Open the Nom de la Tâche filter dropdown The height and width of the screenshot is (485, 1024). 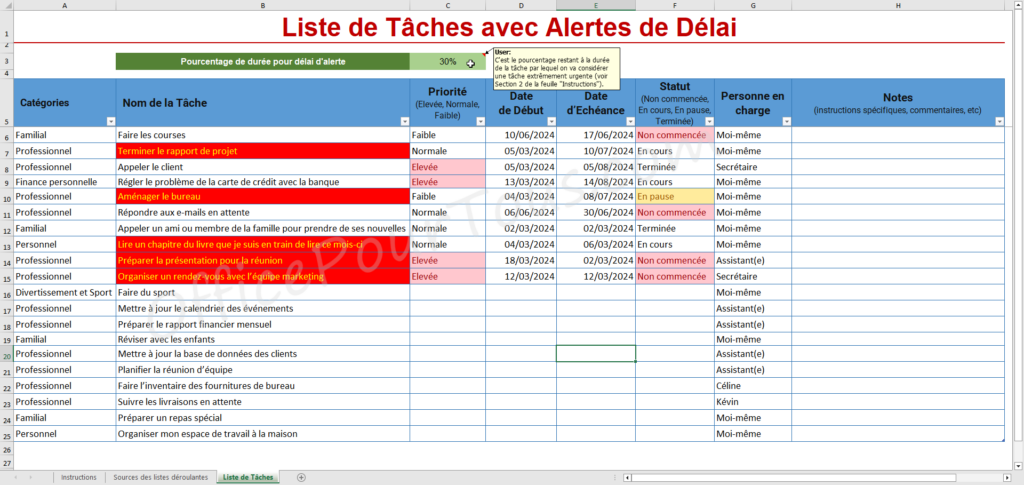point(404,121)
